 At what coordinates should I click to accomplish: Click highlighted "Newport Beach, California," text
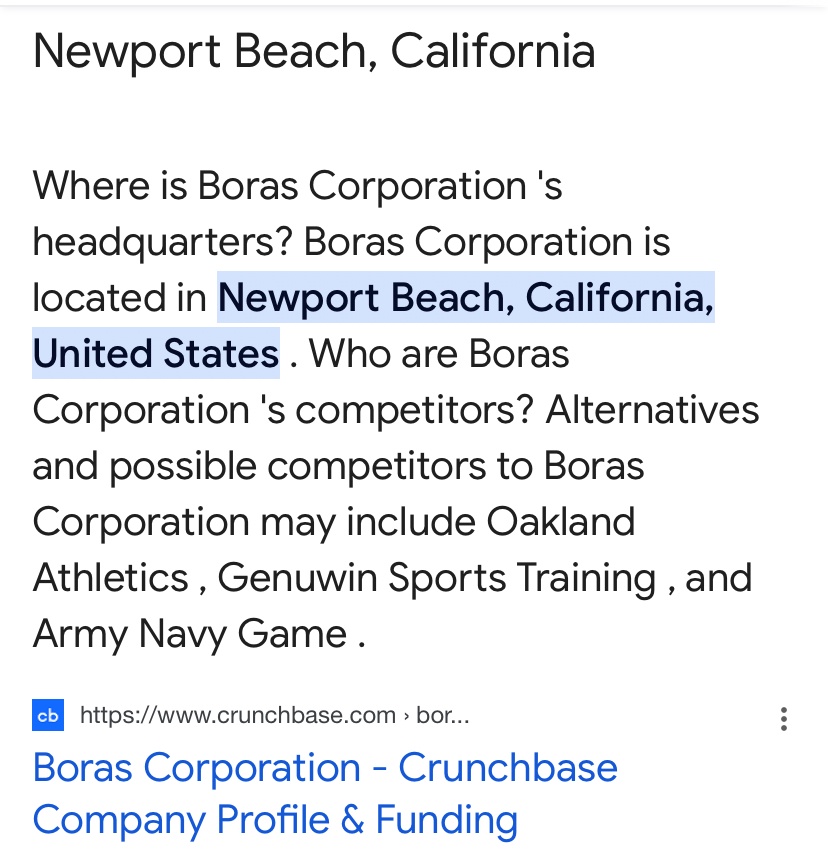pos(466,298)
